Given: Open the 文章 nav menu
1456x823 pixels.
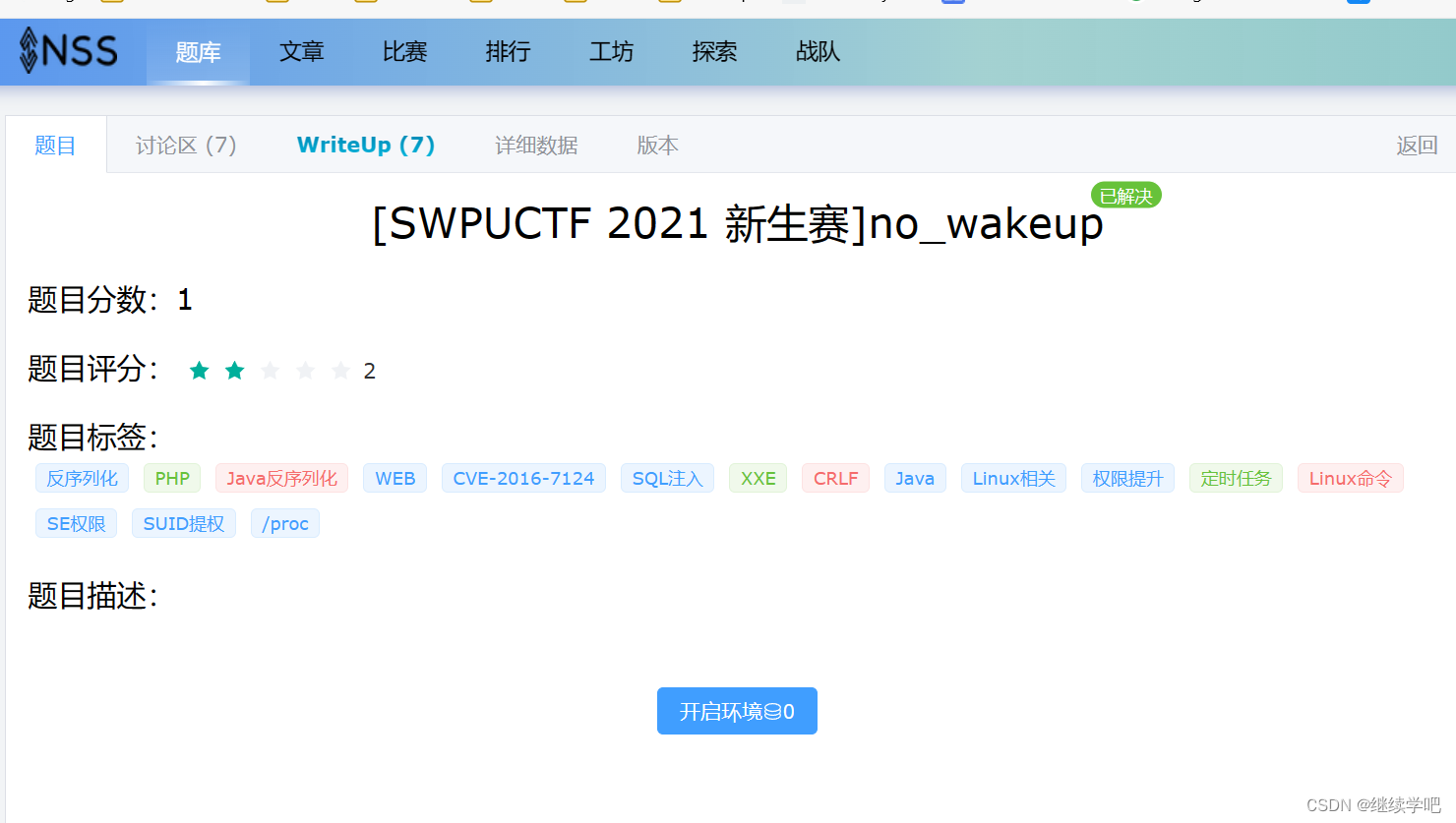Looking at the screenshot, I should tap(301, 52).
